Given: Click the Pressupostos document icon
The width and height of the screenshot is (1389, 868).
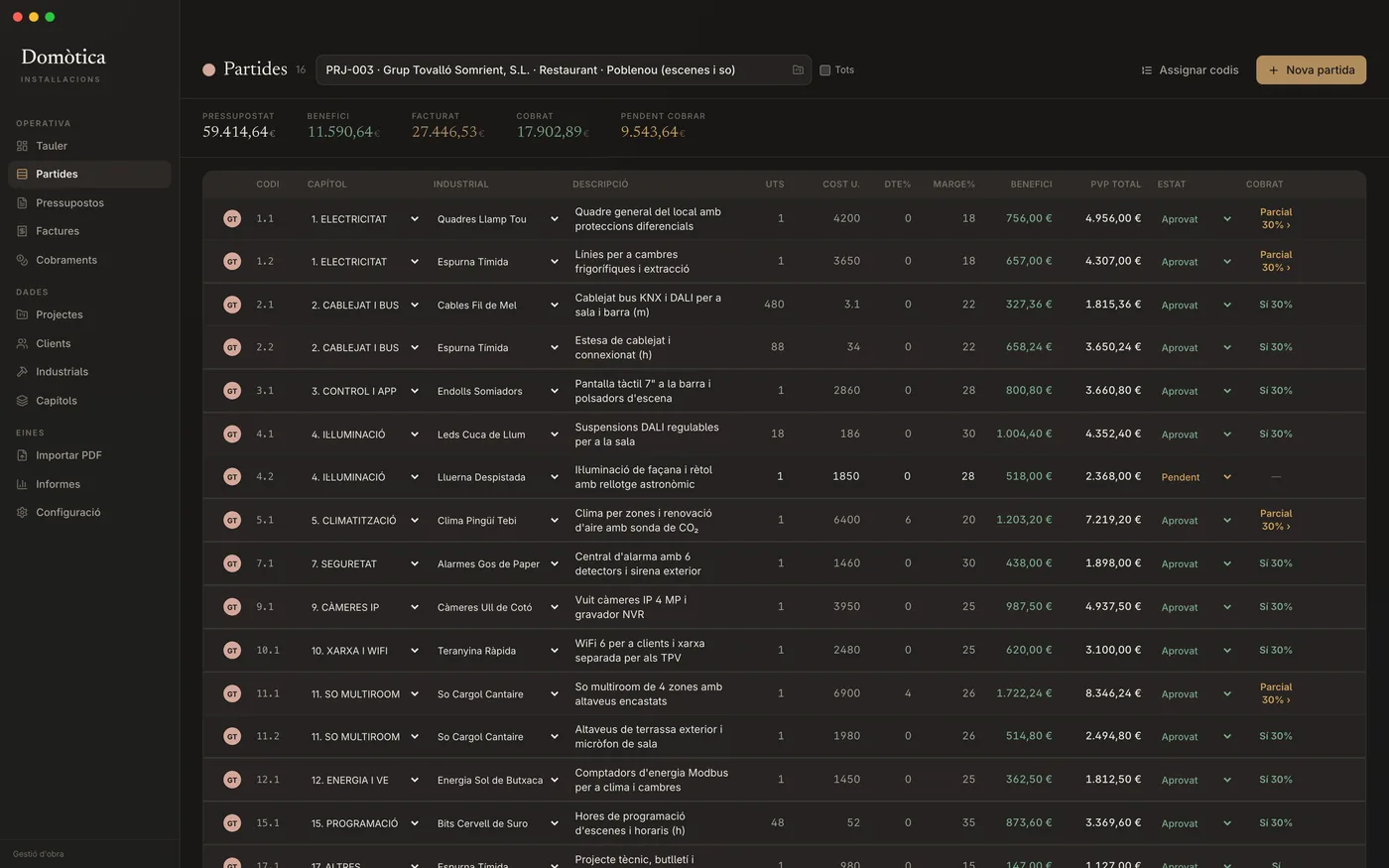Looking at the screenshot, I should 22,203.
